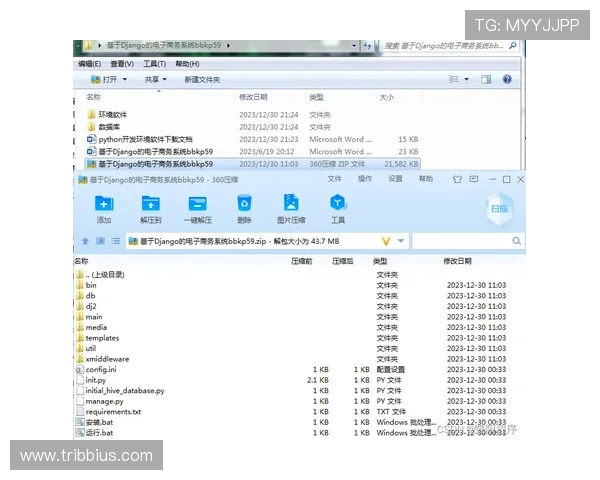The width and height of the screenshot is (600, 480).
Task: Sort by 大小 column in Explorer
Action: [x=386, y=97]
